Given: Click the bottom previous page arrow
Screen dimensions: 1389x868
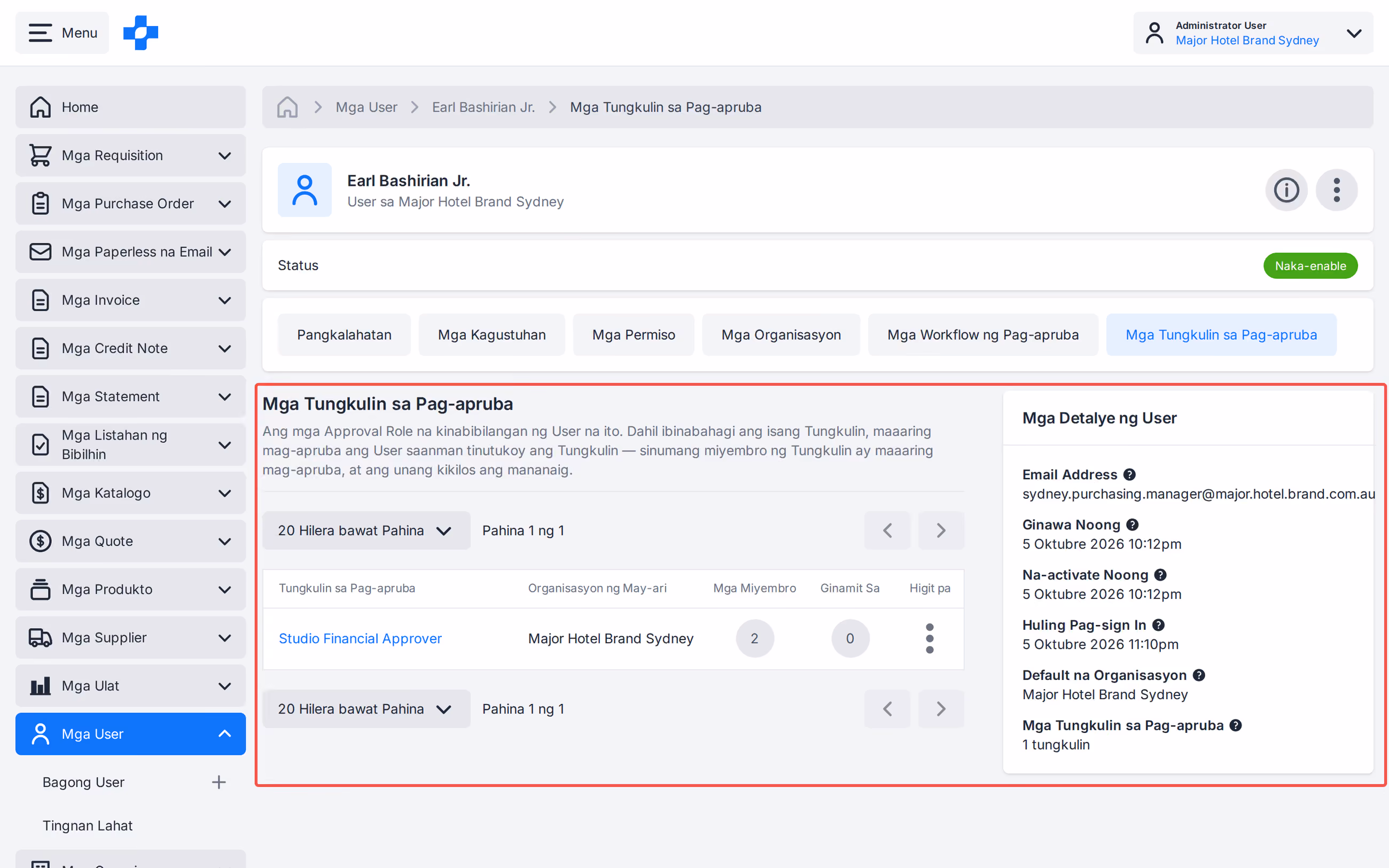Looking at the screenshot, I should [x=887, y=709].
